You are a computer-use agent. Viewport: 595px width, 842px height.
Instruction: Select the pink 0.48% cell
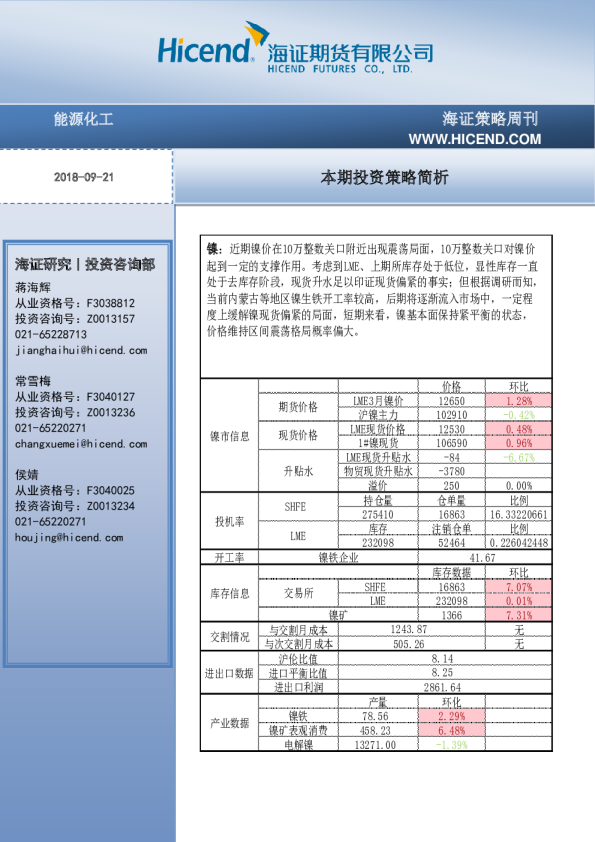[519, 429]
